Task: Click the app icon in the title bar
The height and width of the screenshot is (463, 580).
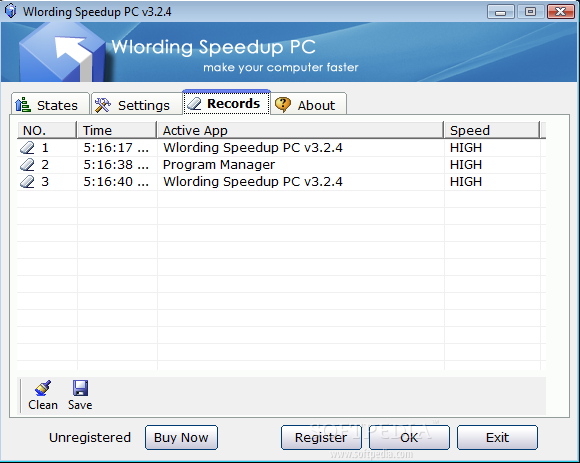Action: pyautogui.click(x=11, y=11)
